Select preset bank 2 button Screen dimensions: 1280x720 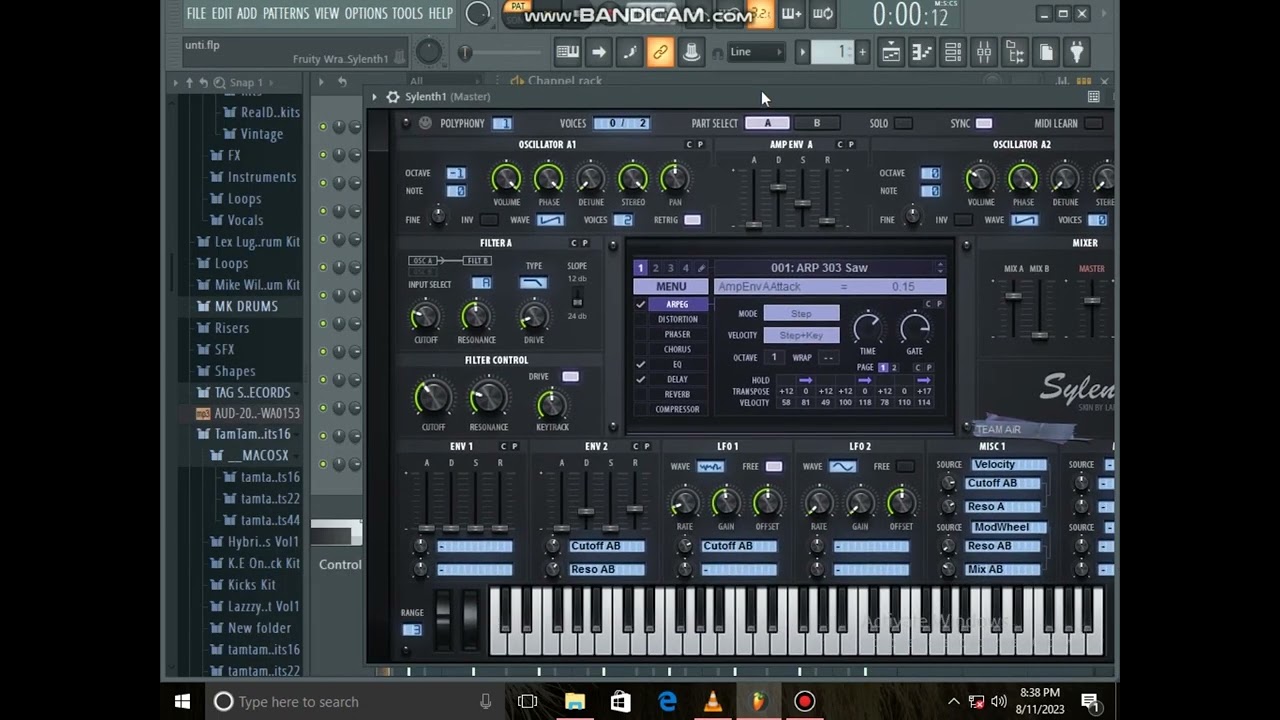coord(655,268)
